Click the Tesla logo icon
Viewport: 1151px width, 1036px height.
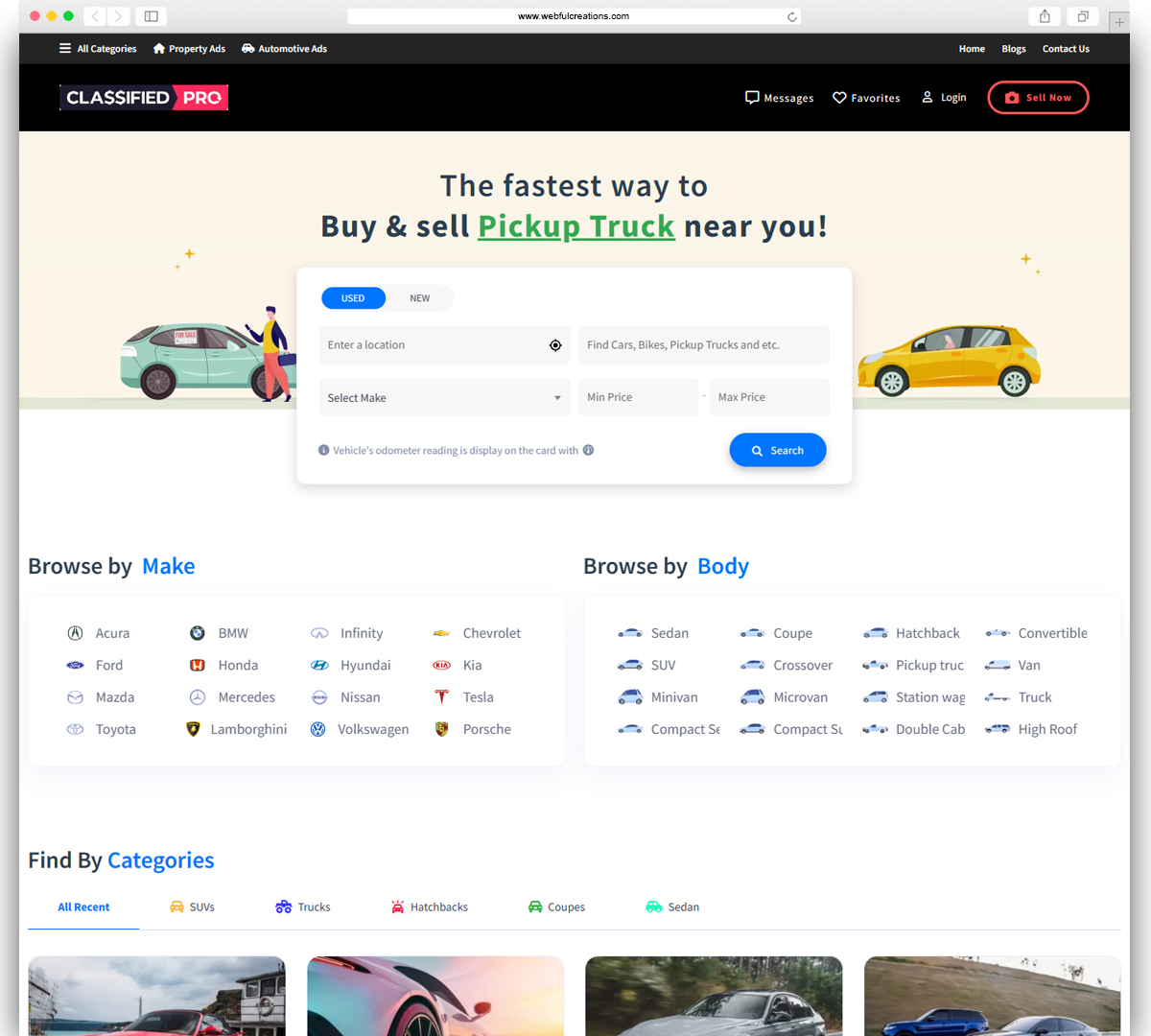(441, 697)
